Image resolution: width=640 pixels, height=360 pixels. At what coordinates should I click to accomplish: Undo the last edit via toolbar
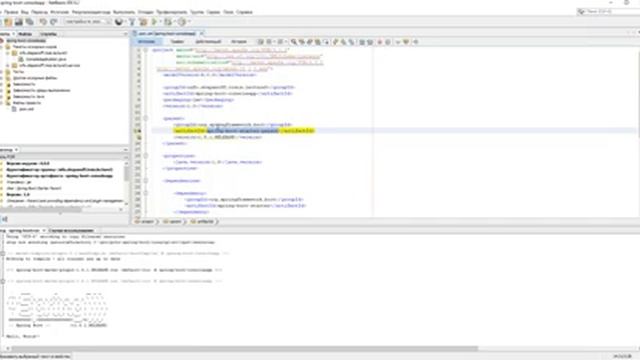pyautogui.click(x=43, y=22)
